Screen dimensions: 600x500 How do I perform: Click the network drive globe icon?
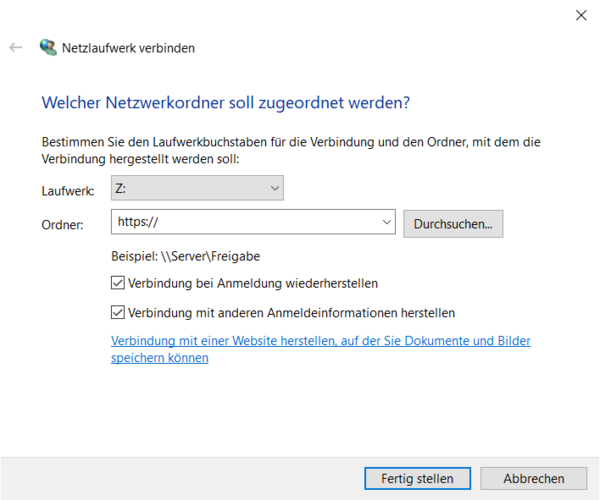click(x=48, y=47)
